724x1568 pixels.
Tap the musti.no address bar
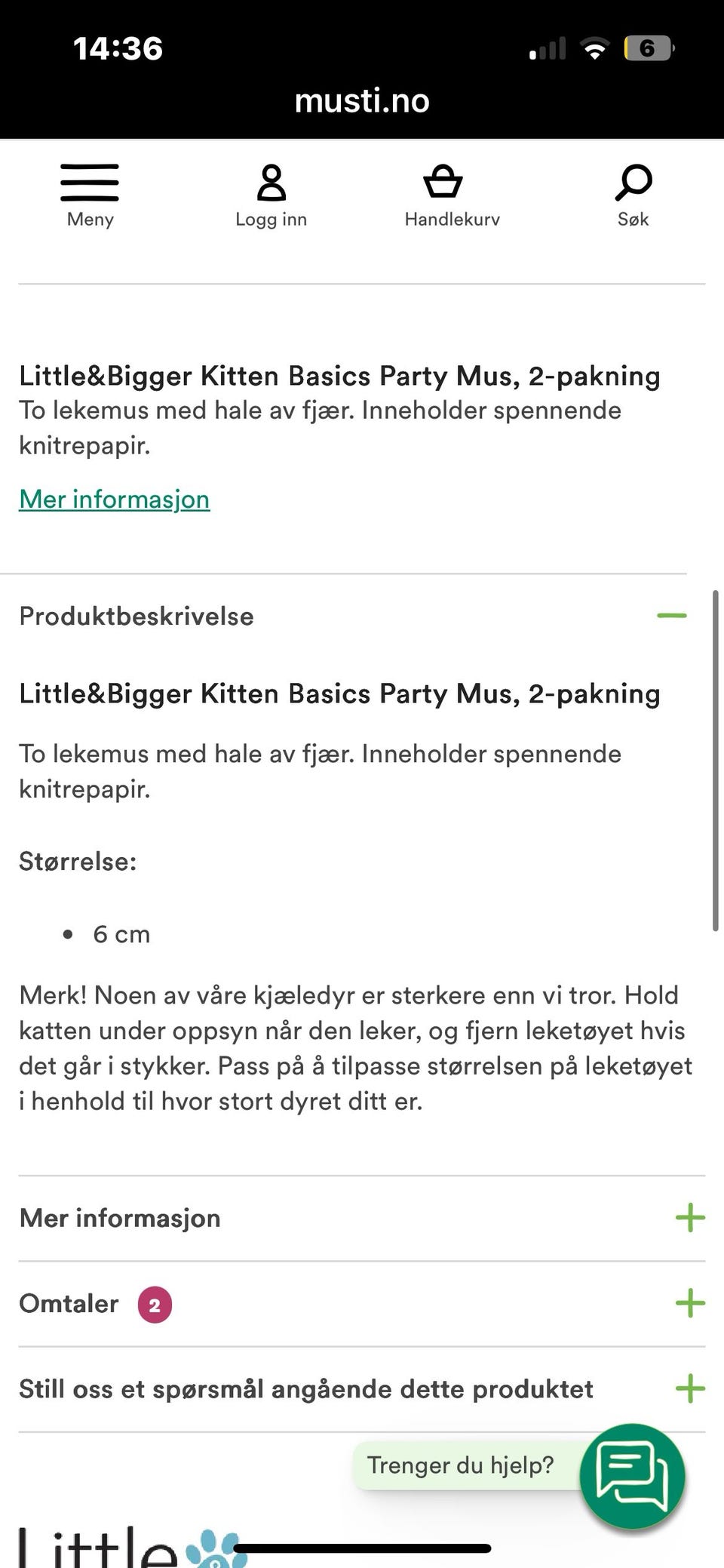pos(362,100)
